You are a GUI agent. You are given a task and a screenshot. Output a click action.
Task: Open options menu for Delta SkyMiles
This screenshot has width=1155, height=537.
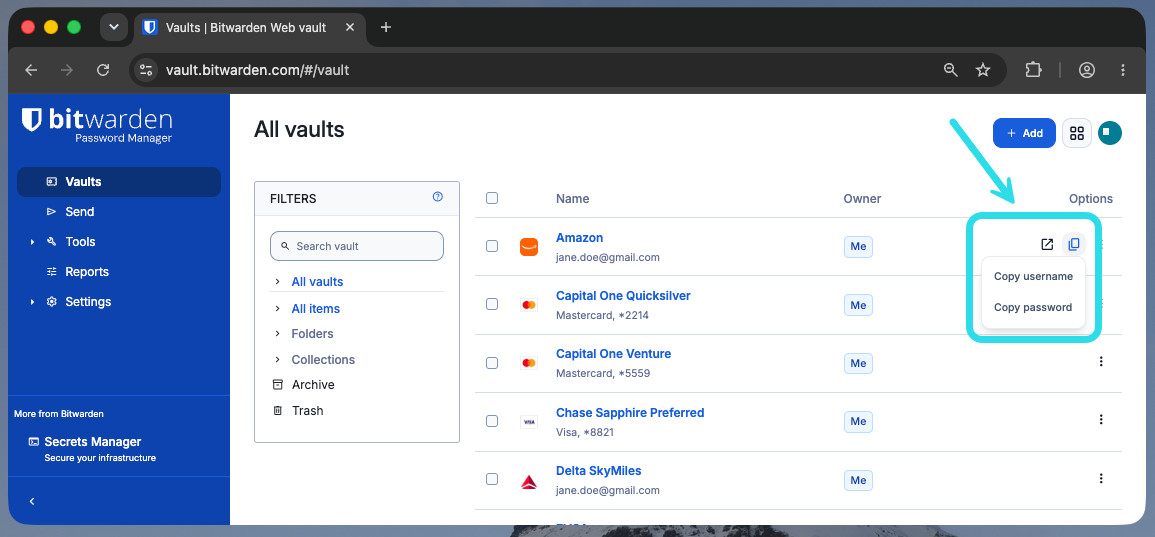click(1101, 478)
